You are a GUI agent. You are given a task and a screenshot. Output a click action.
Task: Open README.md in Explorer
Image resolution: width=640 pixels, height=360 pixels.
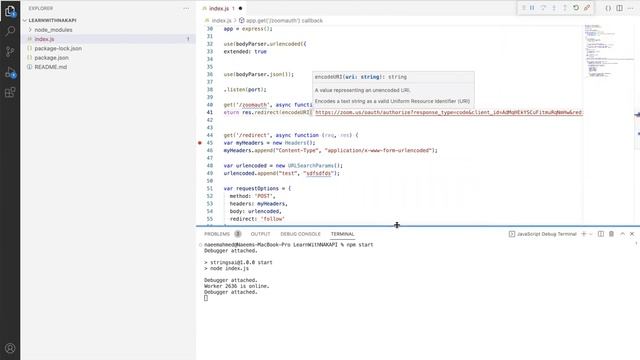coord(51,67)
